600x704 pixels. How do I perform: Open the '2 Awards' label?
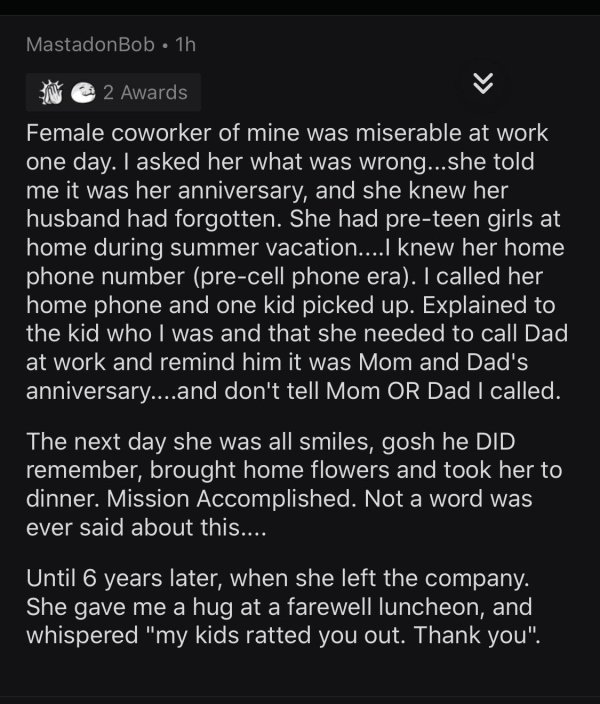[x=145, y=92]
